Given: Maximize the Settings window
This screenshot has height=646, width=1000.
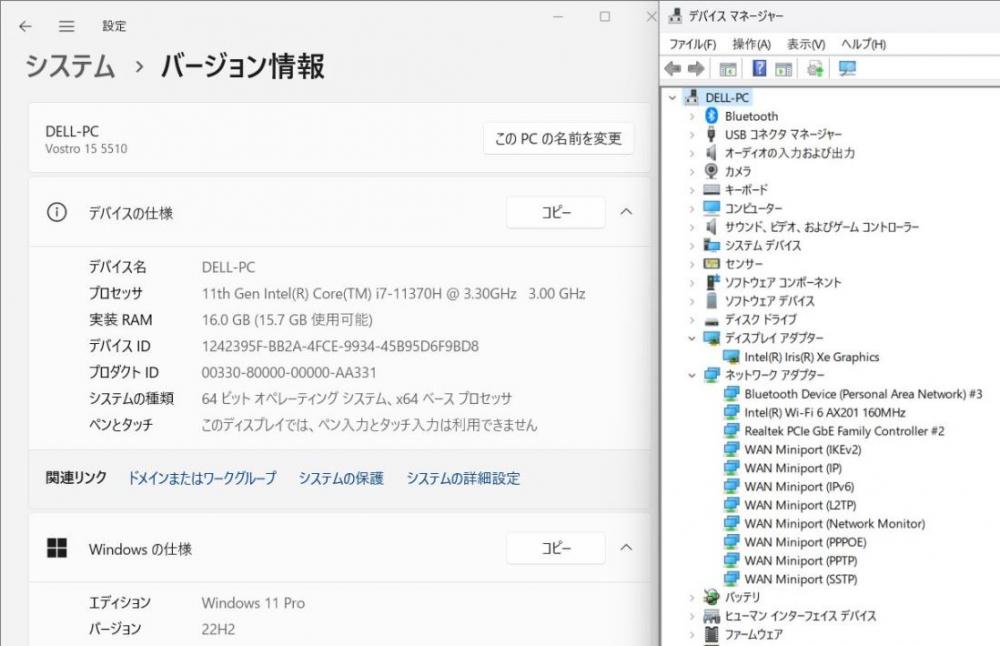Looking at the screenshot, I should 605,17.
